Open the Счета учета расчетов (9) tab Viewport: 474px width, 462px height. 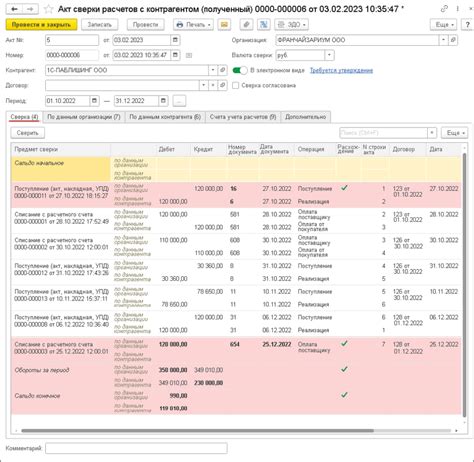(x=243, y=117)
